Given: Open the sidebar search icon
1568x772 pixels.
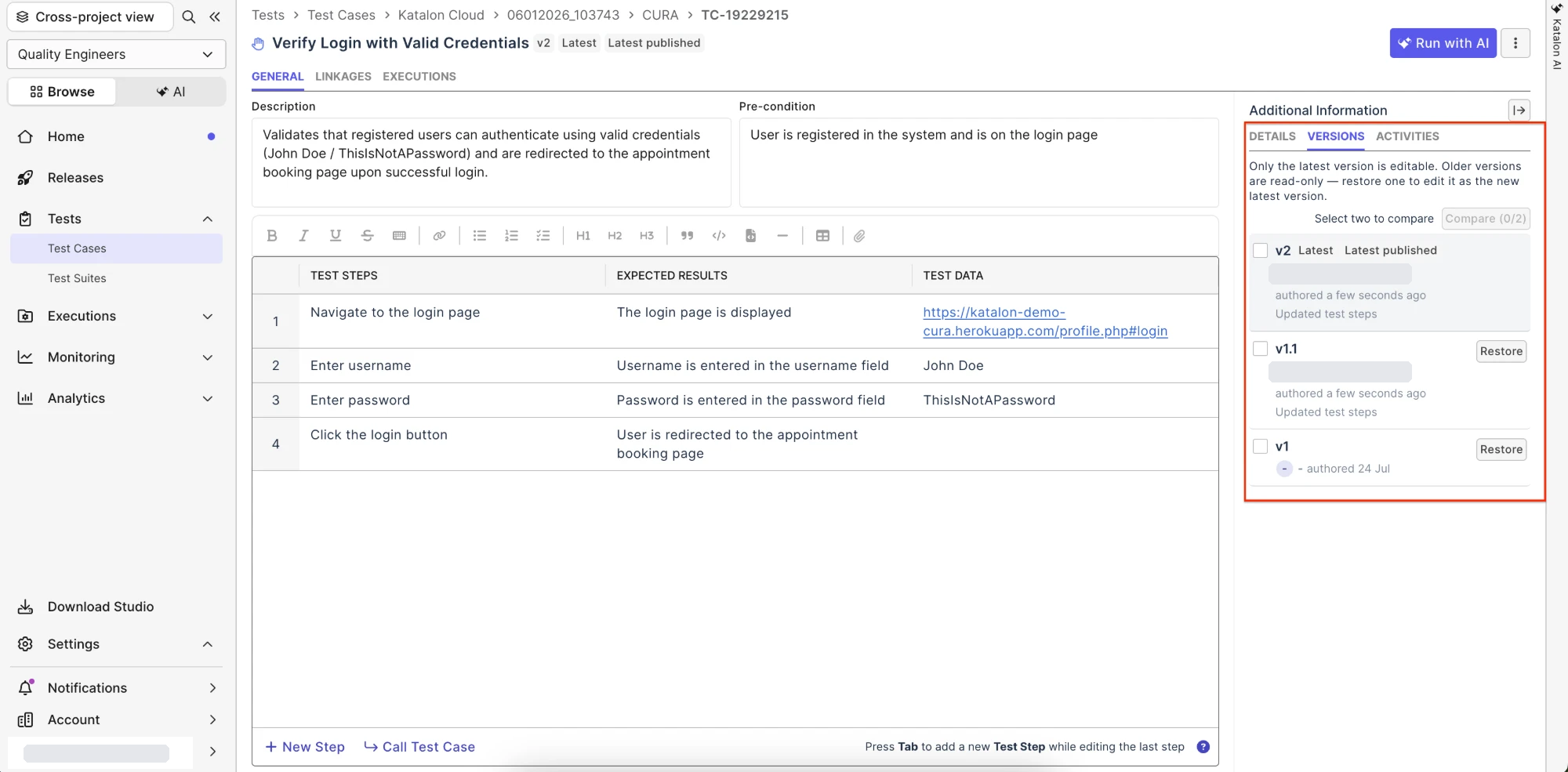Looking at the screenshot, I should (x=189, y=17).
